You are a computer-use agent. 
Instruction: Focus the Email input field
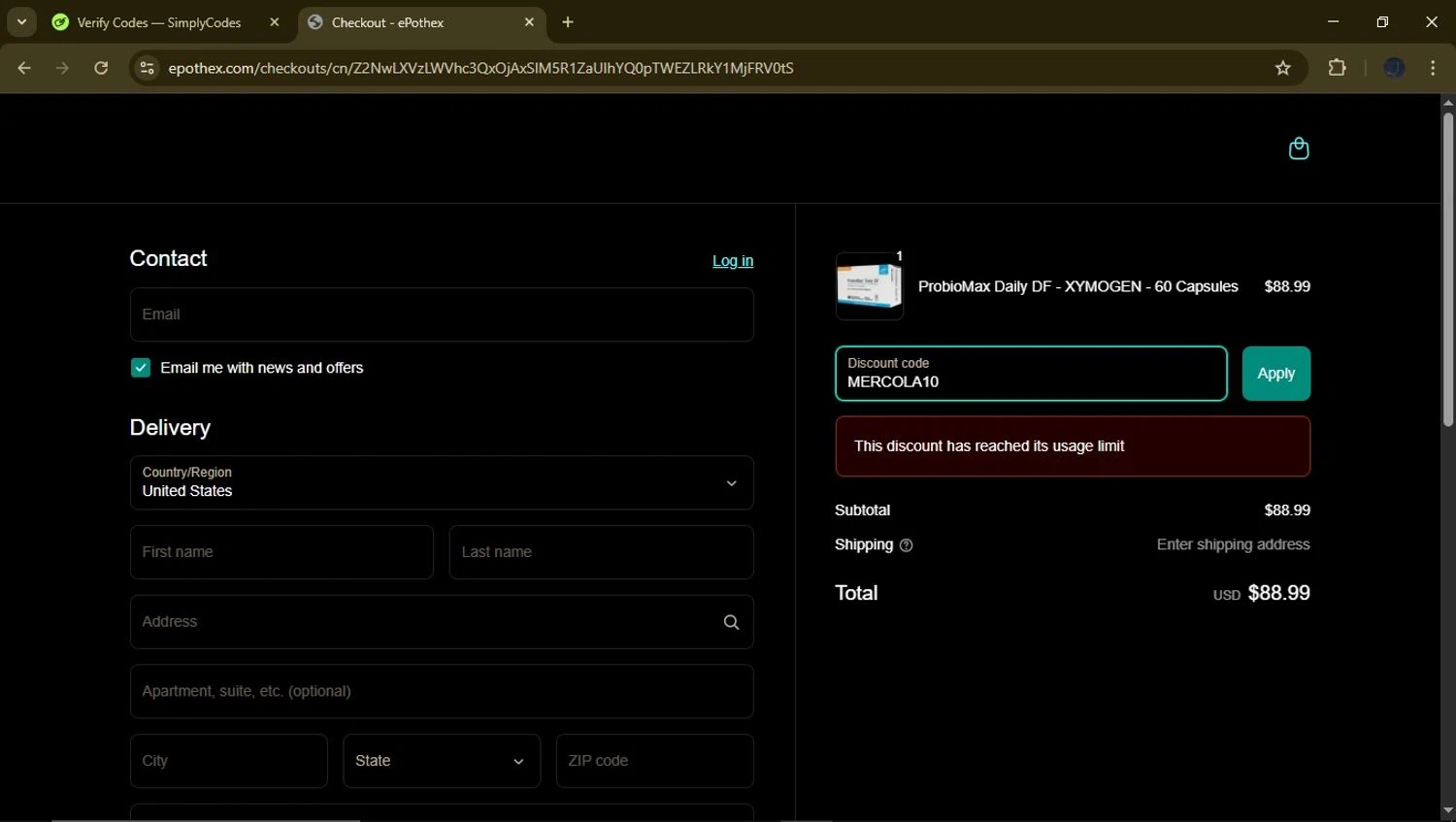pos(442,314)
